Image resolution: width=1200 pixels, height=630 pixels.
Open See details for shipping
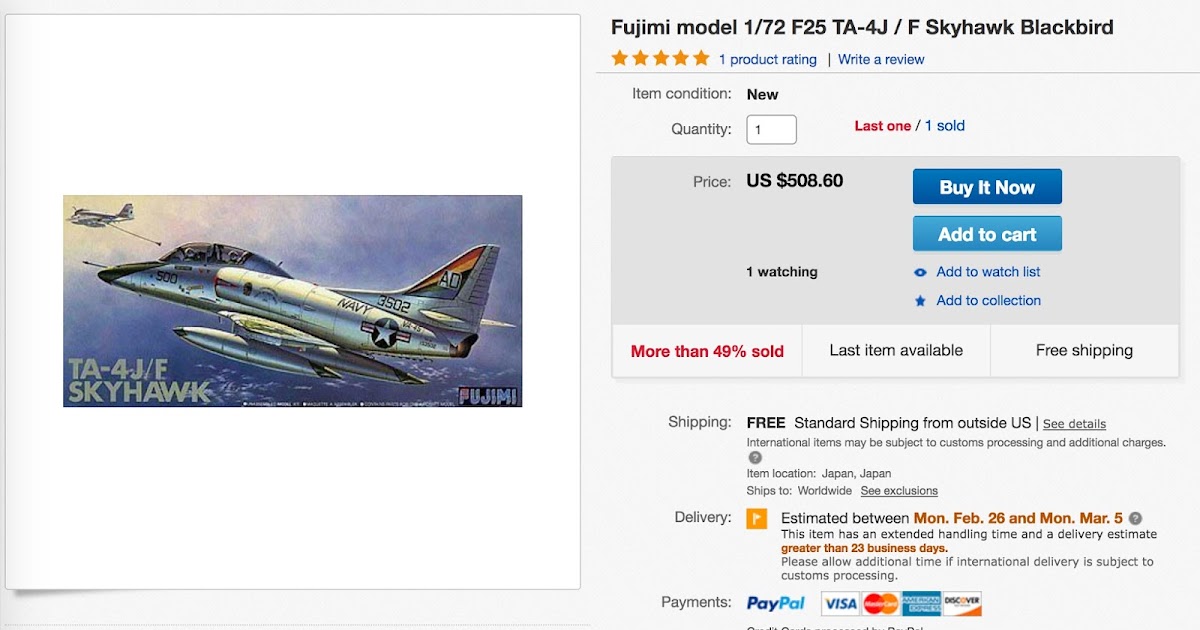[1073, 424]
